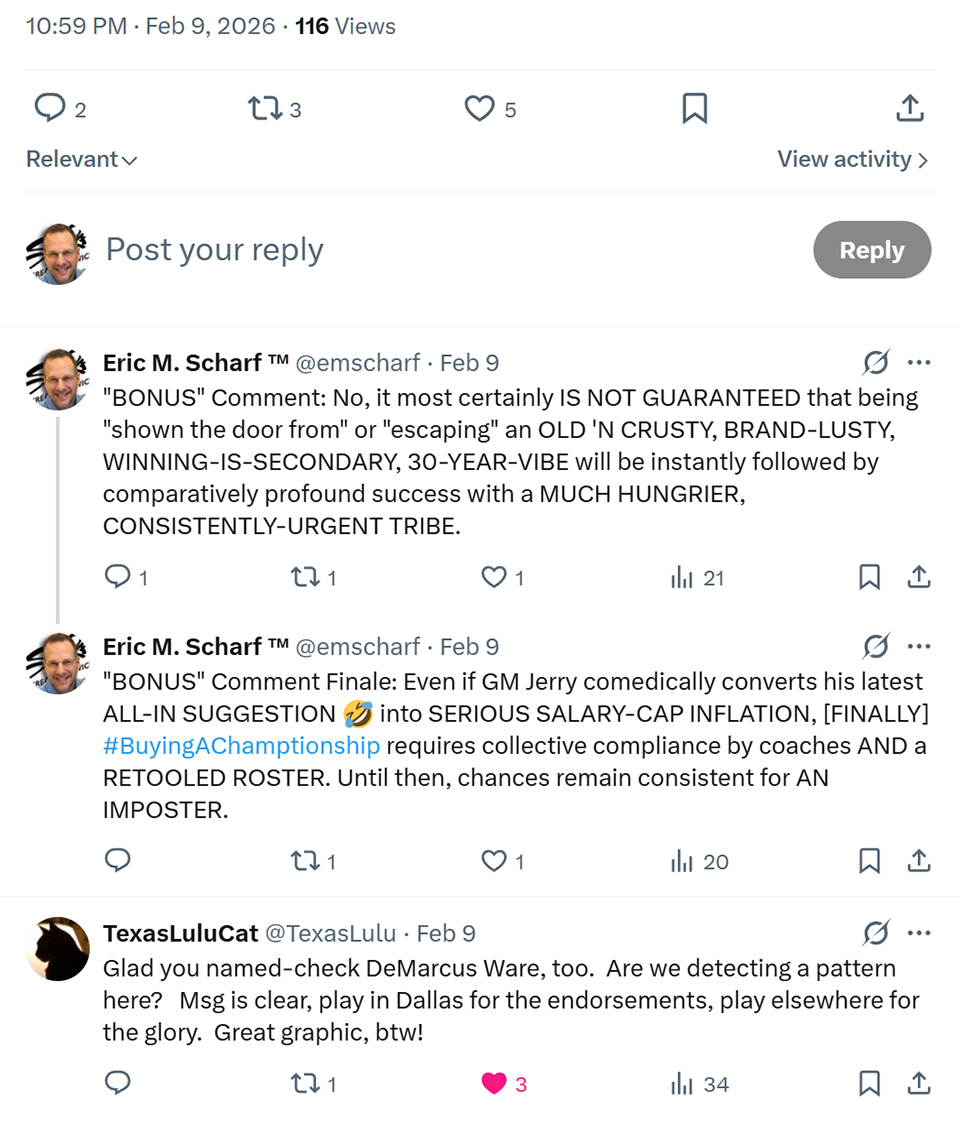
Task: Open TexasLuluCat's black cat avatar
Action: click(x=58, y=948)
